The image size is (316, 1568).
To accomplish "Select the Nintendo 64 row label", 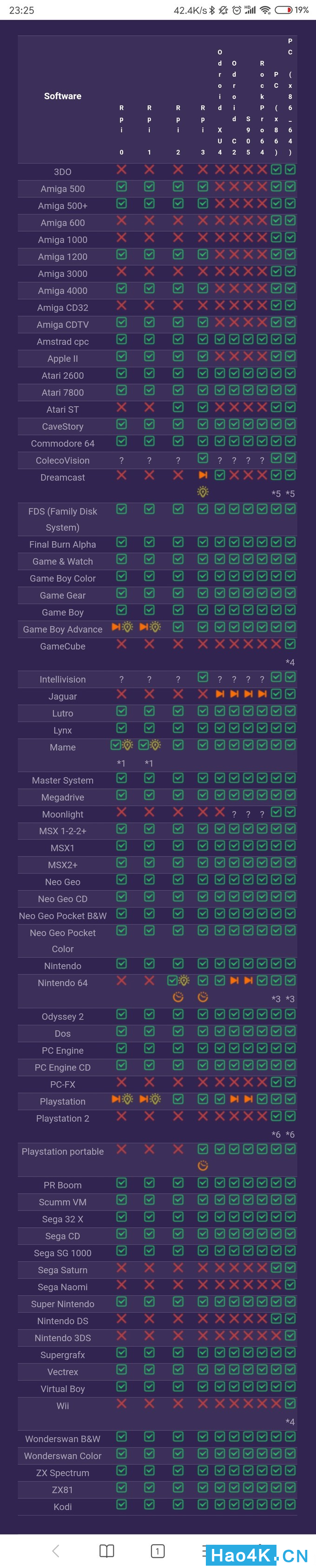I will pyautogui.click(x=63, y=982).
